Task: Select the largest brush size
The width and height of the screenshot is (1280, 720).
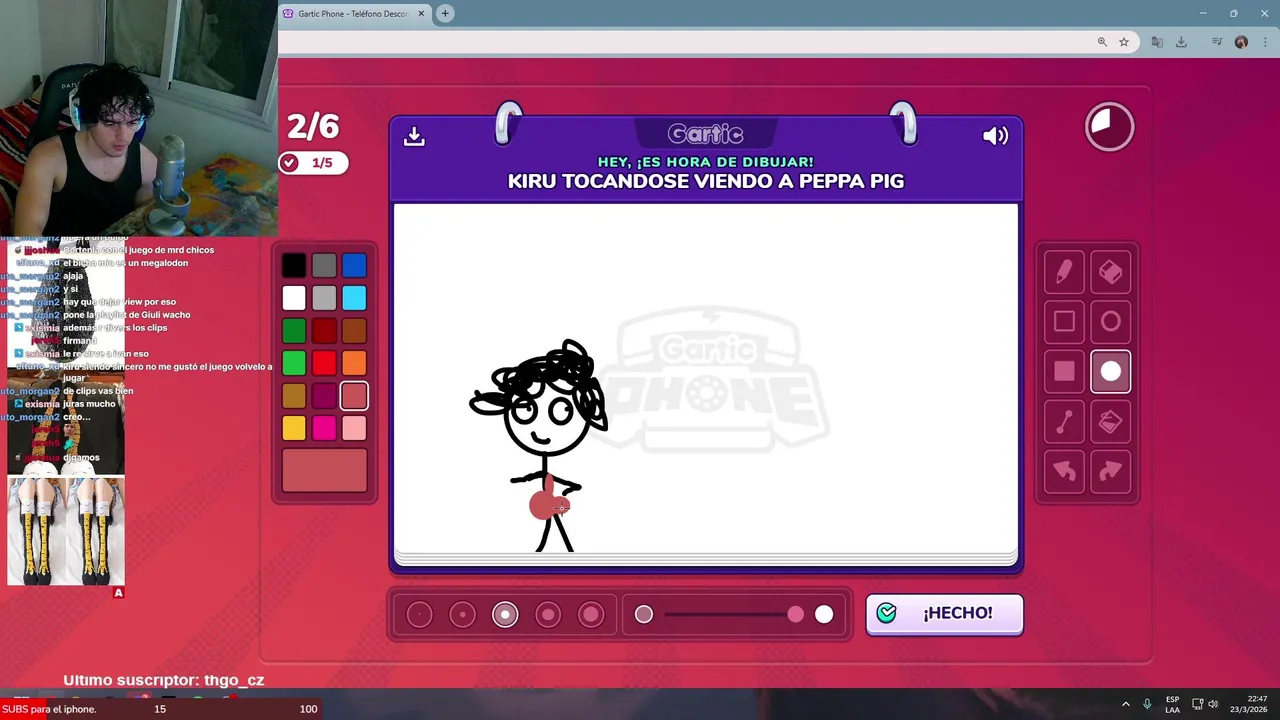Action: pyautogui.click(x=591, y=614)
